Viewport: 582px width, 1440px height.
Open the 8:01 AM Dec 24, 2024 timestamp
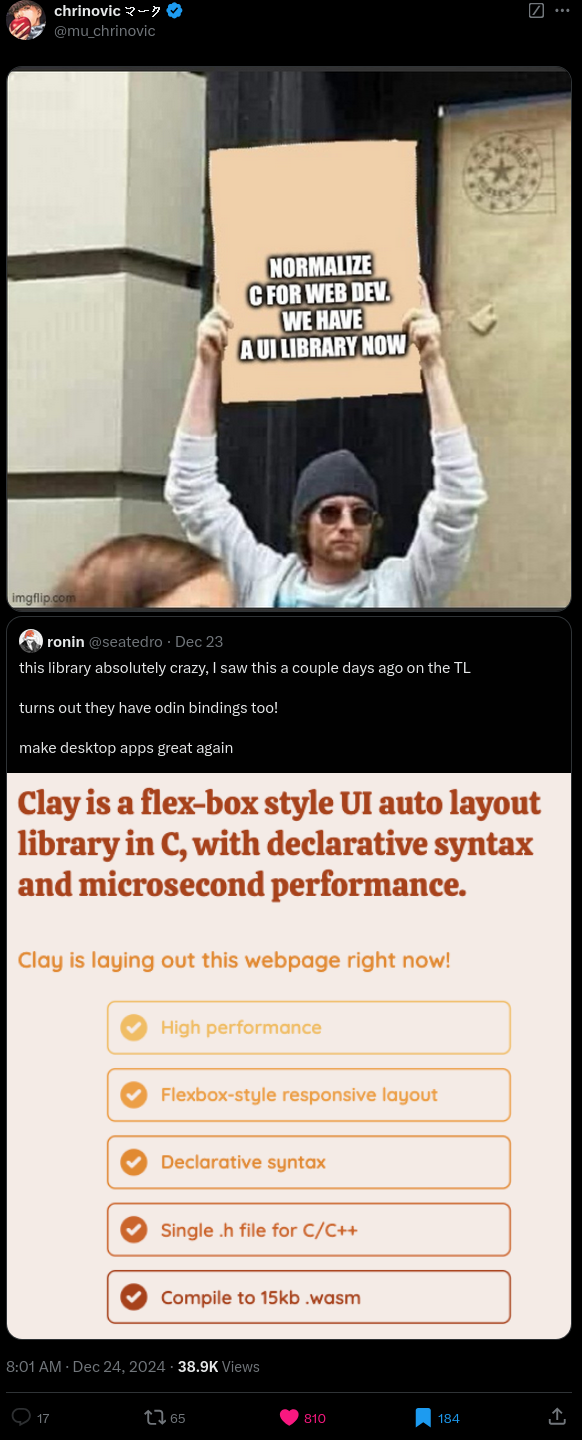point(86,1367)
